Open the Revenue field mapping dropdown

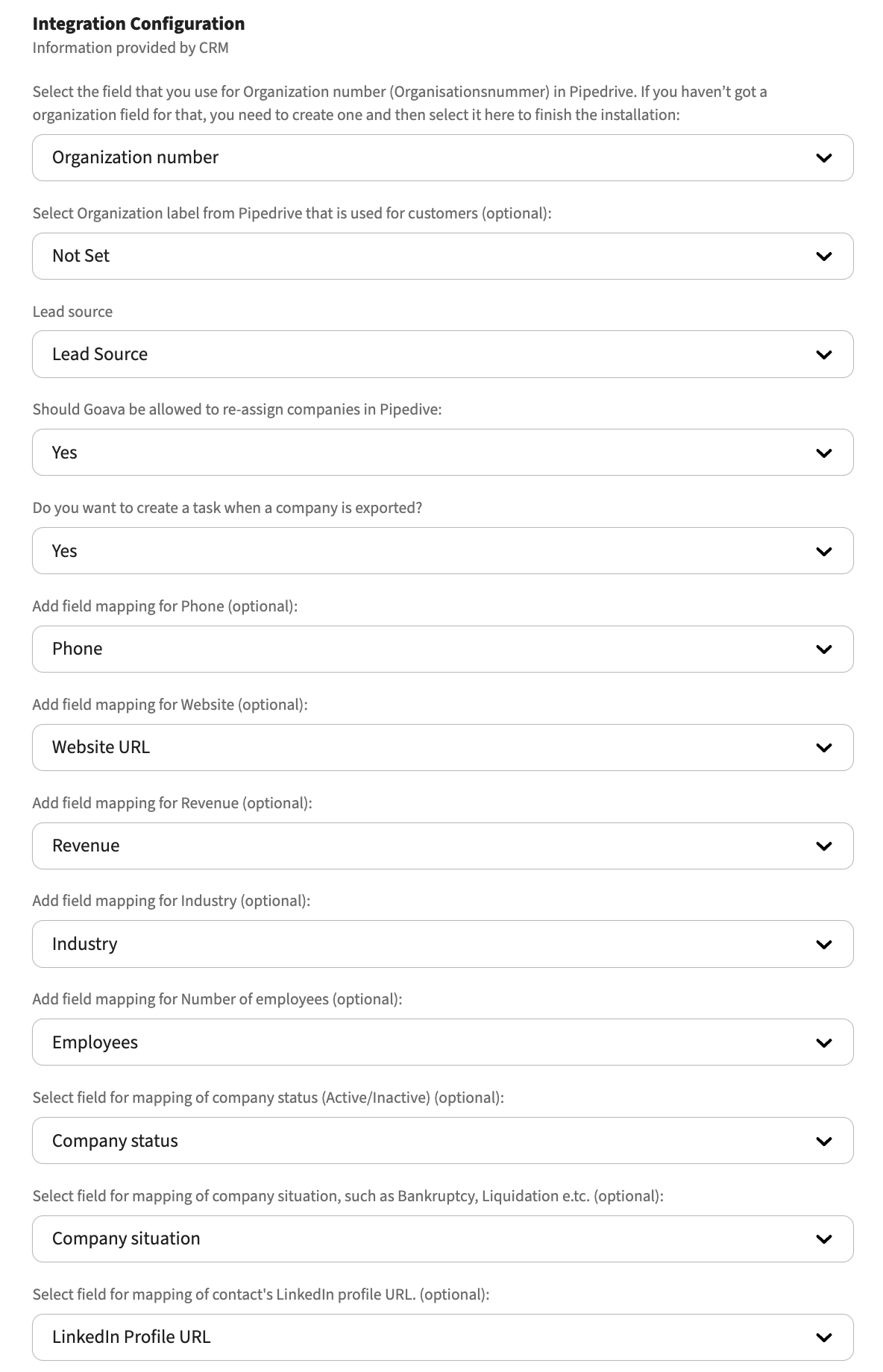(x=442, y=846)
